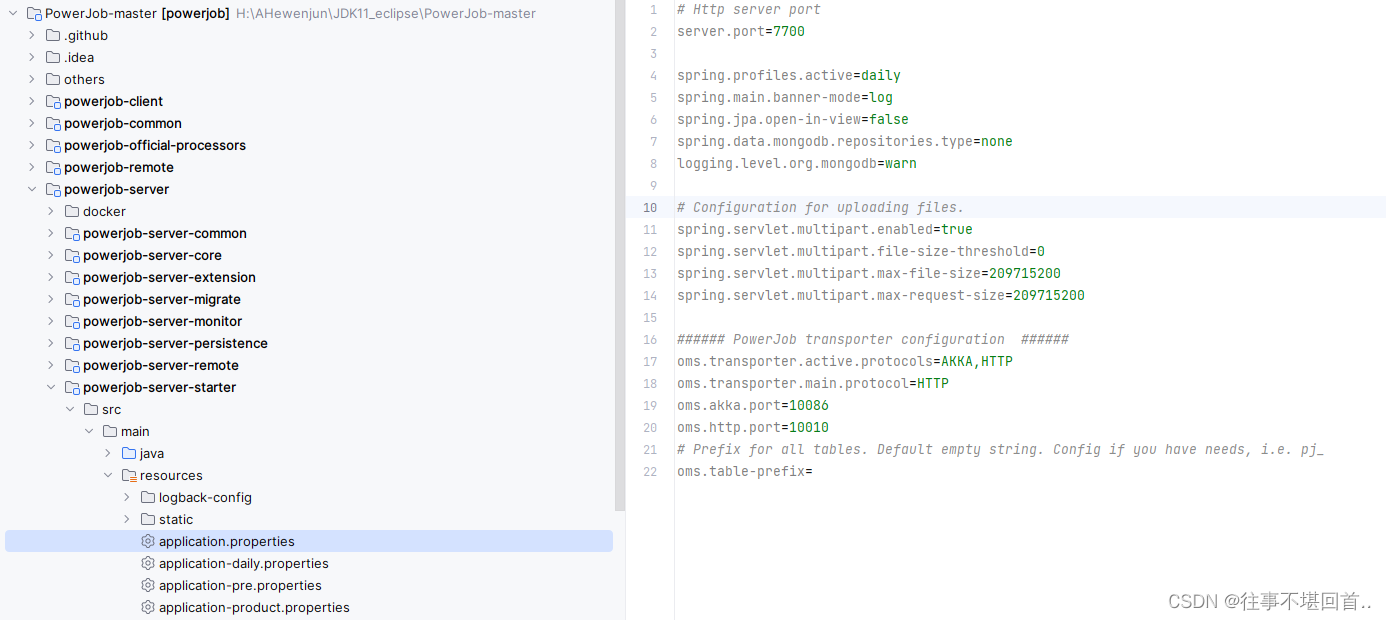
Task: Click the powerjob-server-core module icon
Action: click(72, 255)
